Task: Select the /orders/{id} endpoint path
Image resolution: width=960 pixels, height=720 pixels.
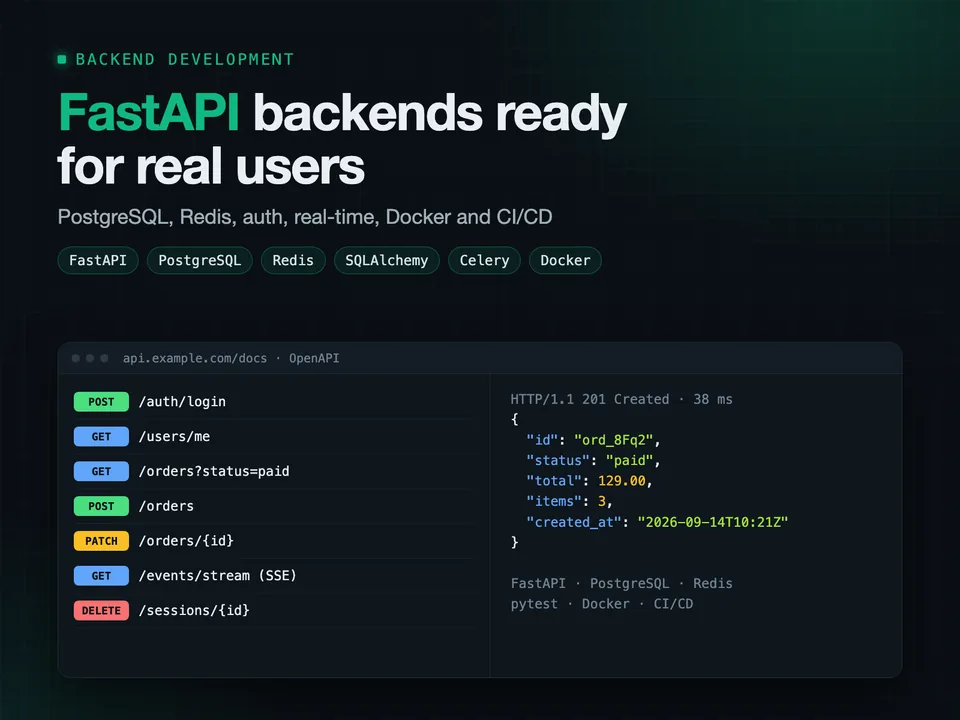Action: (x=186, y=541)
